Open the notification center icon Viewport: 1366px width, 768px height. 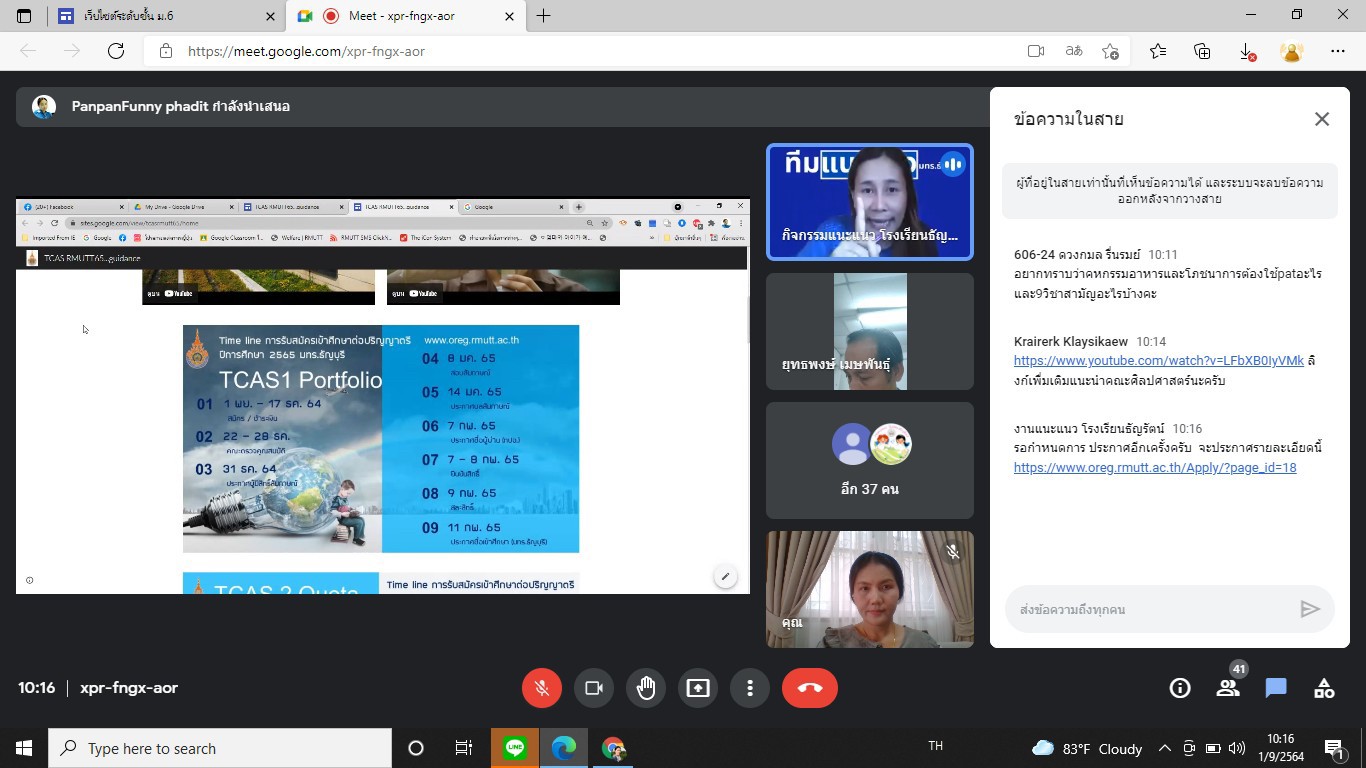pos(1334,748)
